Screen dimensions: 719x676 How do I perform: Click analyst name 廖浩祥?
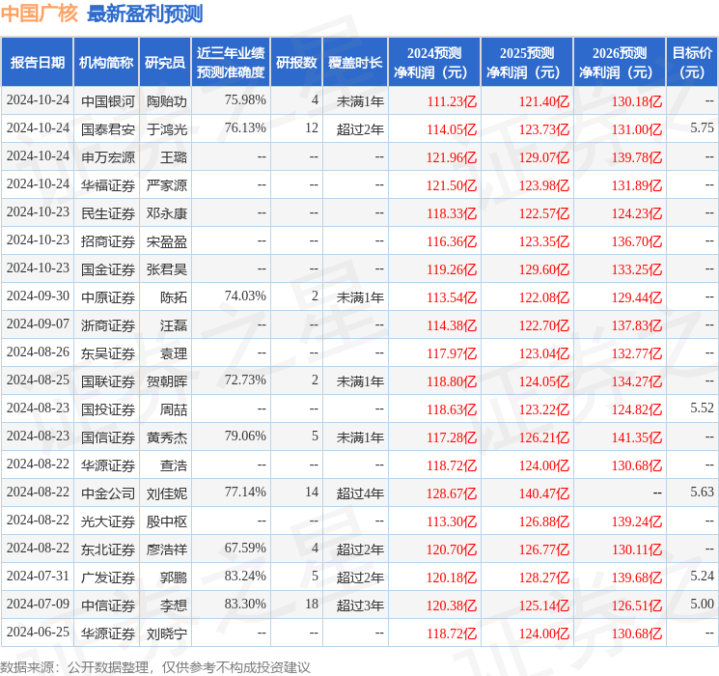(166, 549)
